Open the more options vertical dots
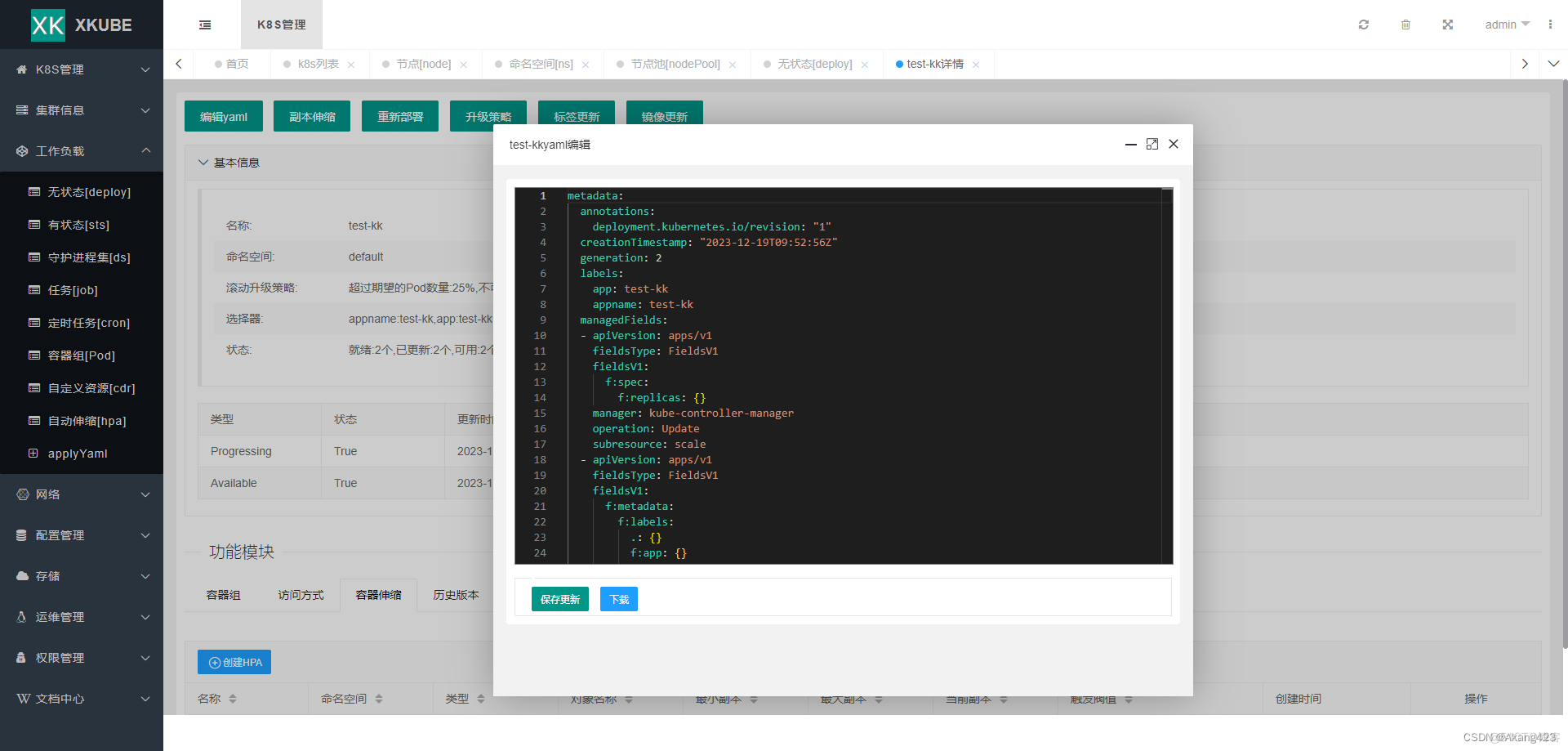The height and width of the screenshot is (751, 1568). 1550,25
